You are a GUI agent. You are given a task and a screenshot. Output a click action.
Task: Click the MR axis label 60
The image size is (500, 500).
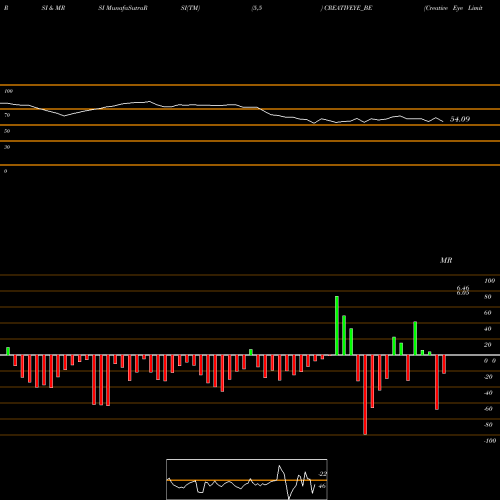[488, 313]
